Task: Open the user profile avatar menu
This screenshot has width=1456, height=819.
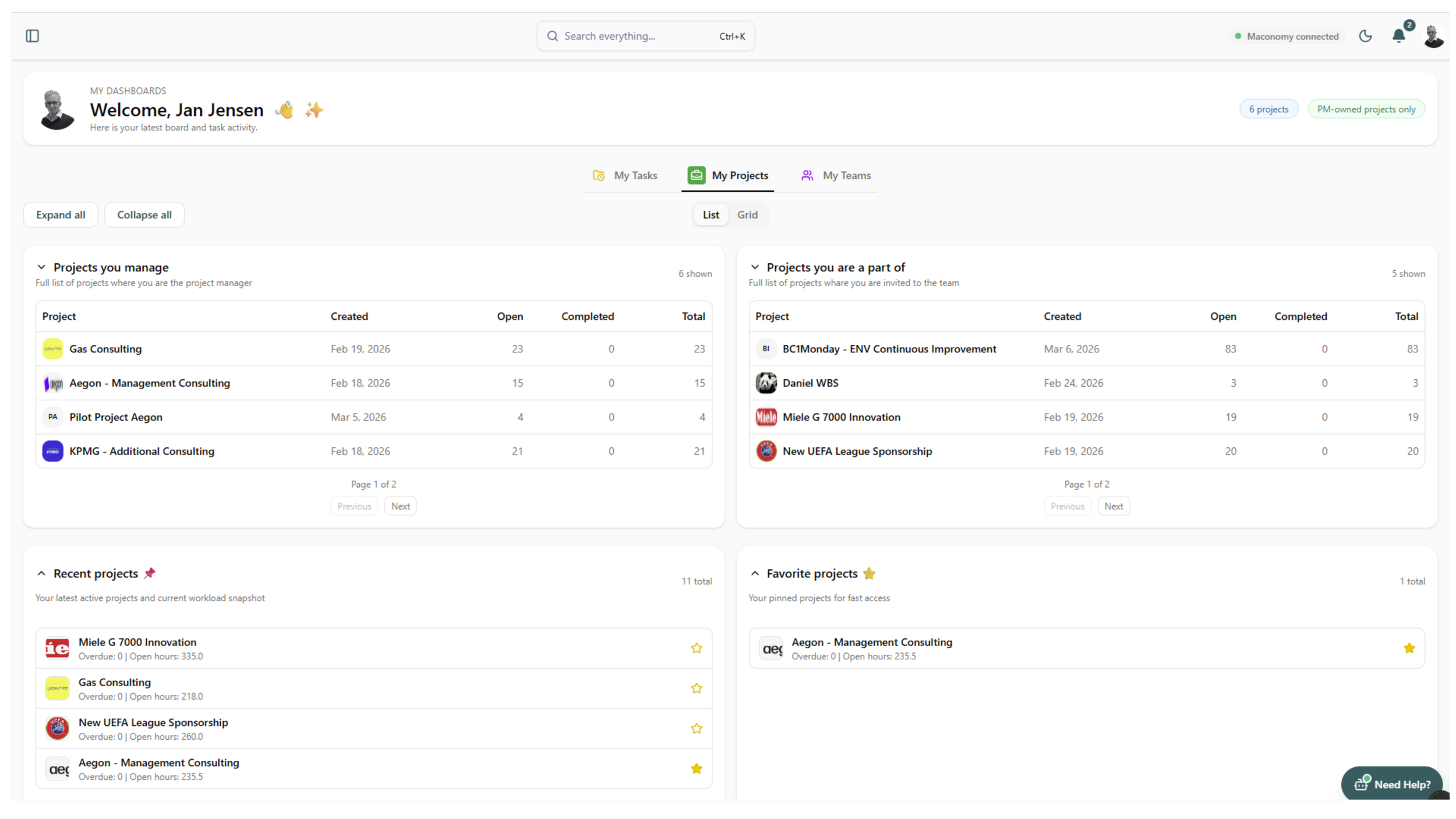Action: tap(1433, 36)
